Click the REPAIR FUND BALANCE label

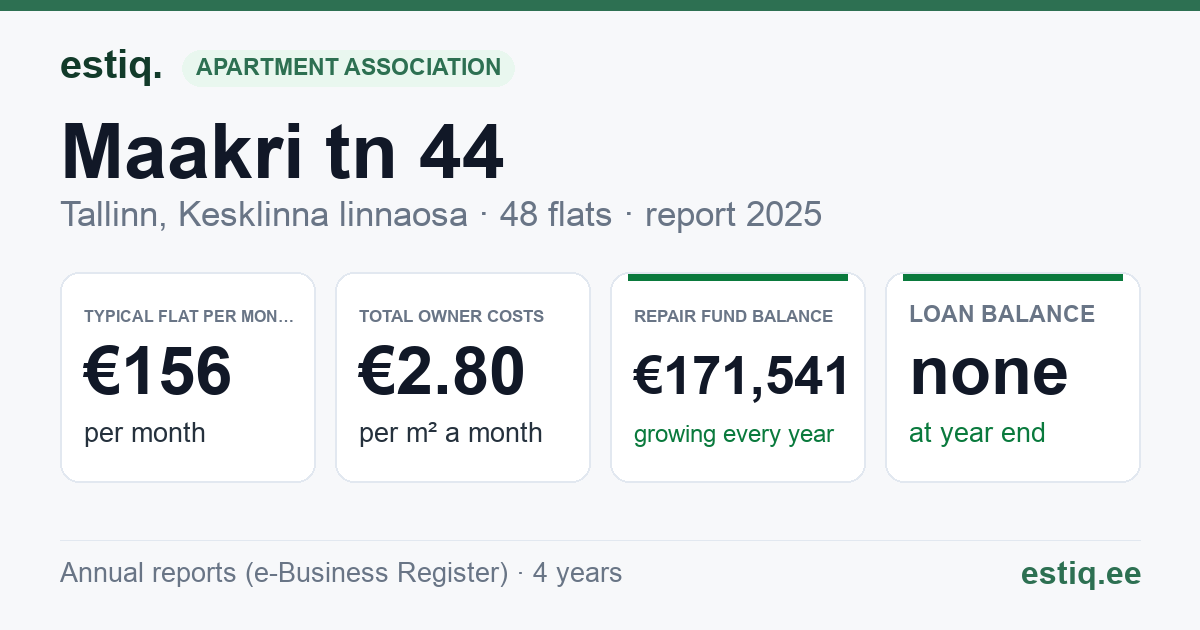(x=733, y=316)
